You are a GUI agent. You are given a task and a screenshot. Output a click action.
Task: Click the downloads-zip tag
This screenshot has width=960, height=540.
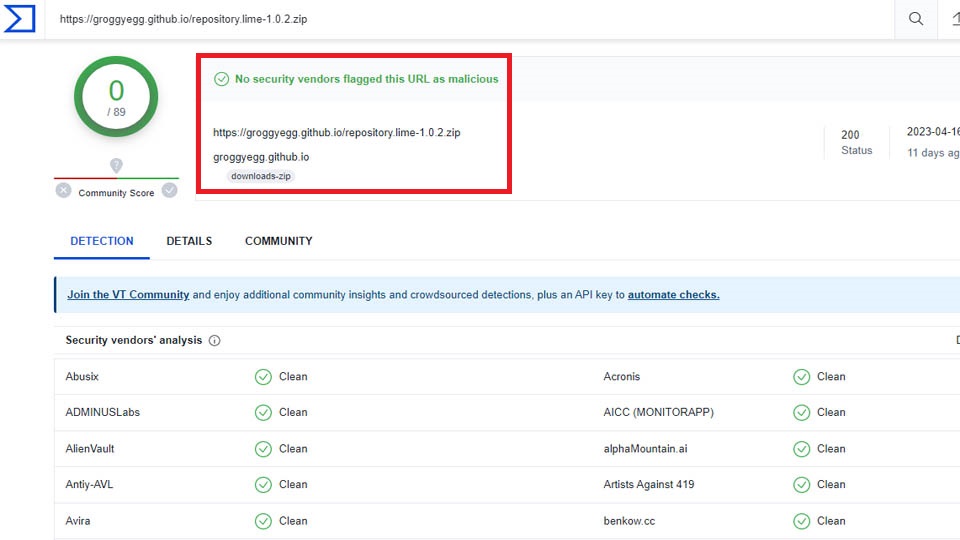[261, 176]
